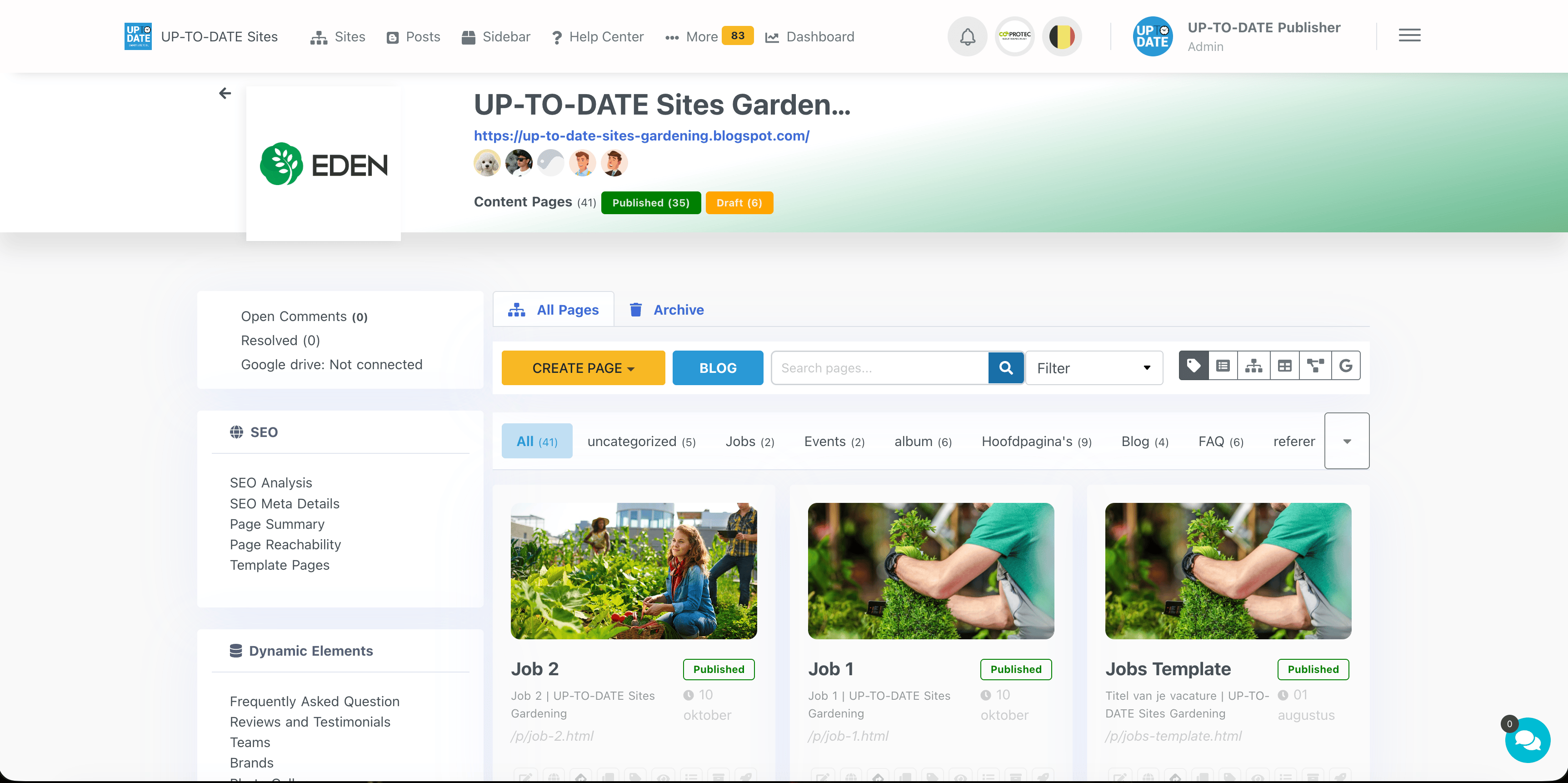Click the sunglasses man collaborator avatar
The height and width of the screenshot is (783, 1568).
point(519,163)
